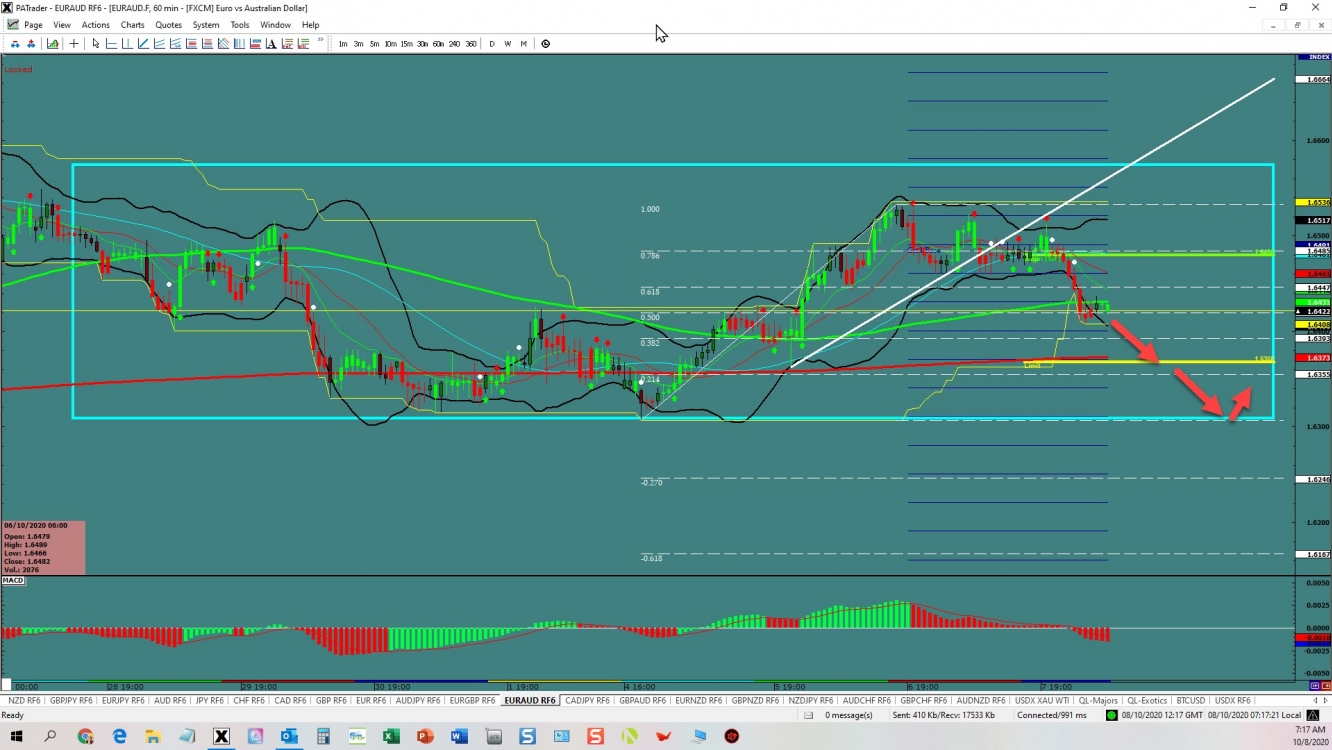The image size is (1332, 750).
Task: Switch chart to 3m timeframe
Action: click(x=358, y=44)
